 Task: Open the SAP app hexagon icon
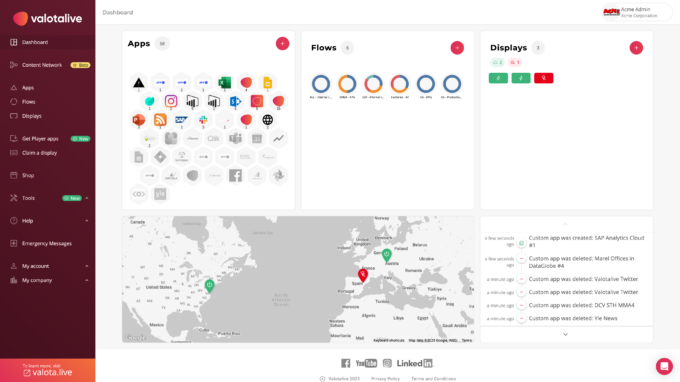(x=182, y=120)
